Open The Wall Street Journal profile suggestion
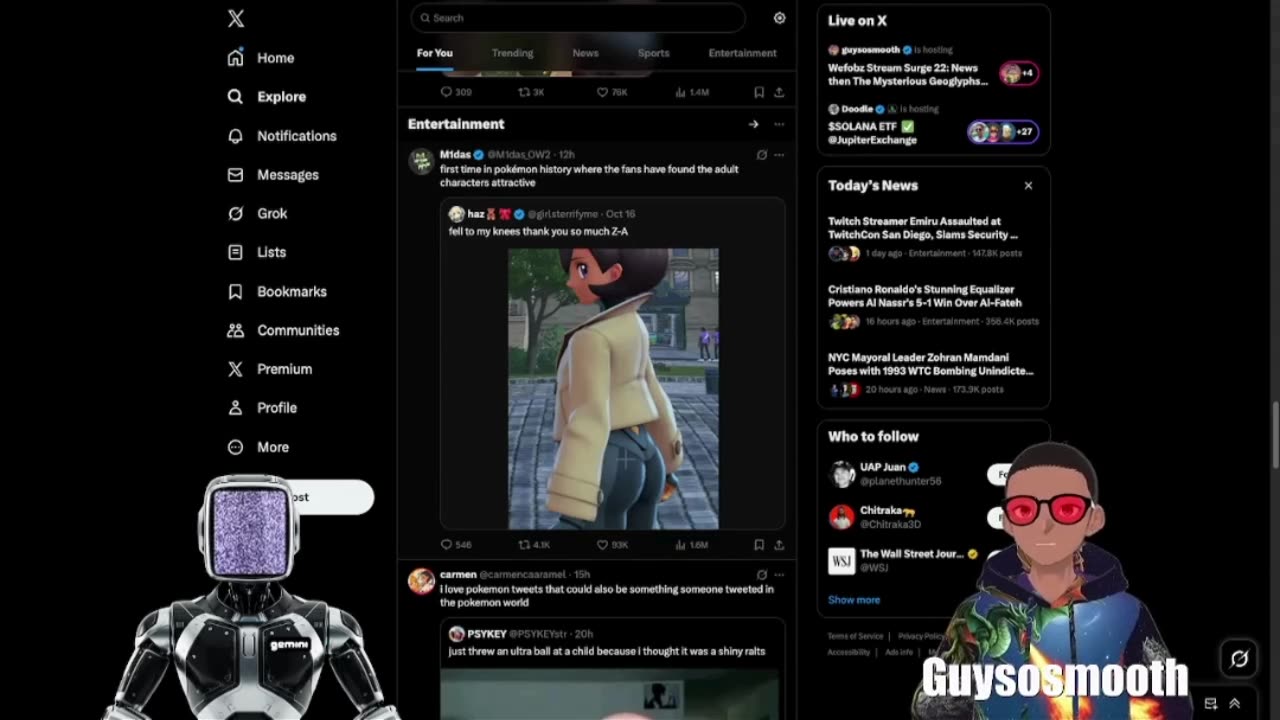 tap(905, 560)
